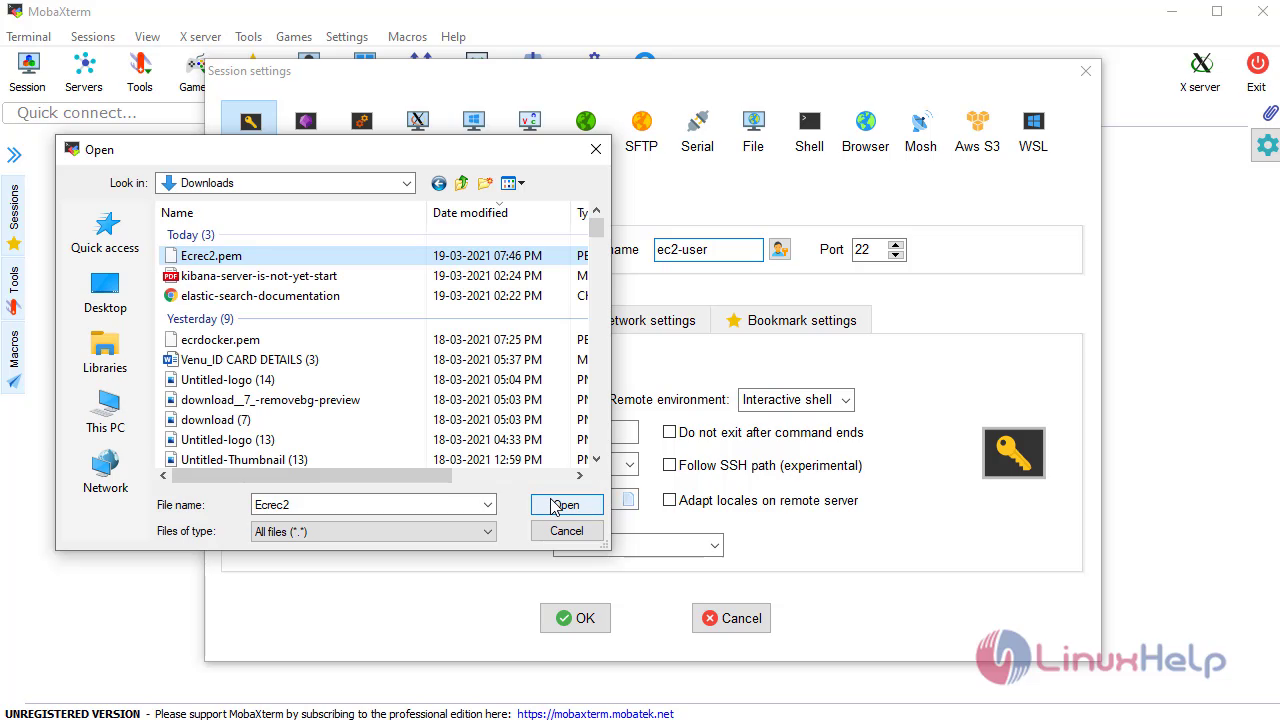This screenshot has width=1280, height=720.
Task: Open Remote environment Interactive shell dropdown
Action: pos(796,400)
